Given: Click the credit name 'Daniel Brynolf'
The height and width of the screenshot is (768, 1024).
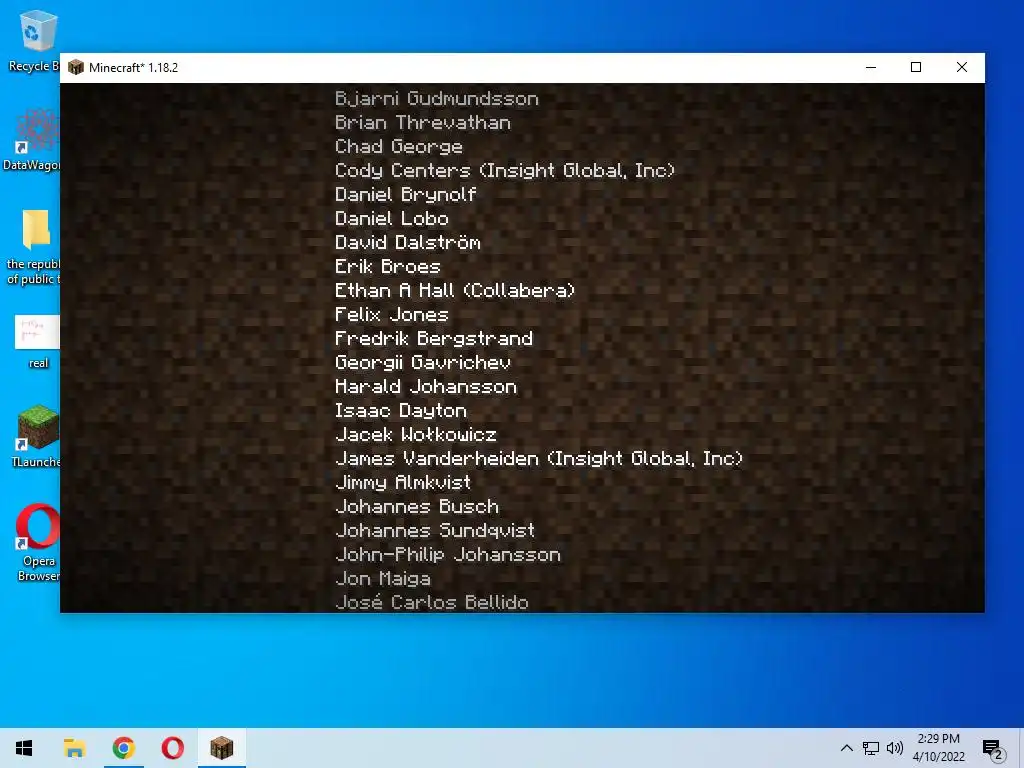Looking at the screenshot, I should [x=406, y=195].
